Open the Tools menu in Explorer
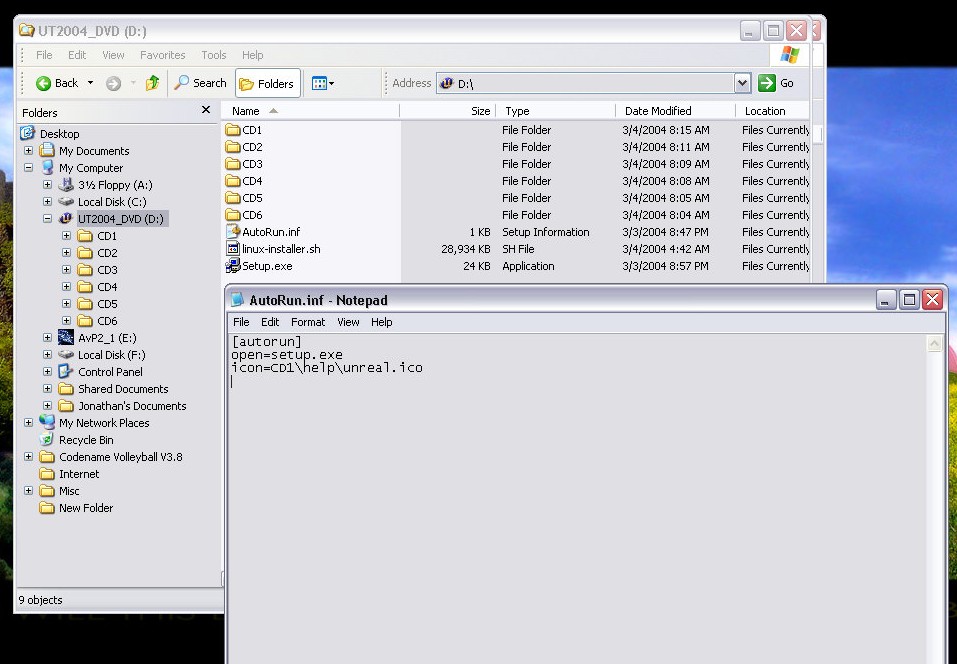Viewport: 957px width, 664px height. pos(214,55)
